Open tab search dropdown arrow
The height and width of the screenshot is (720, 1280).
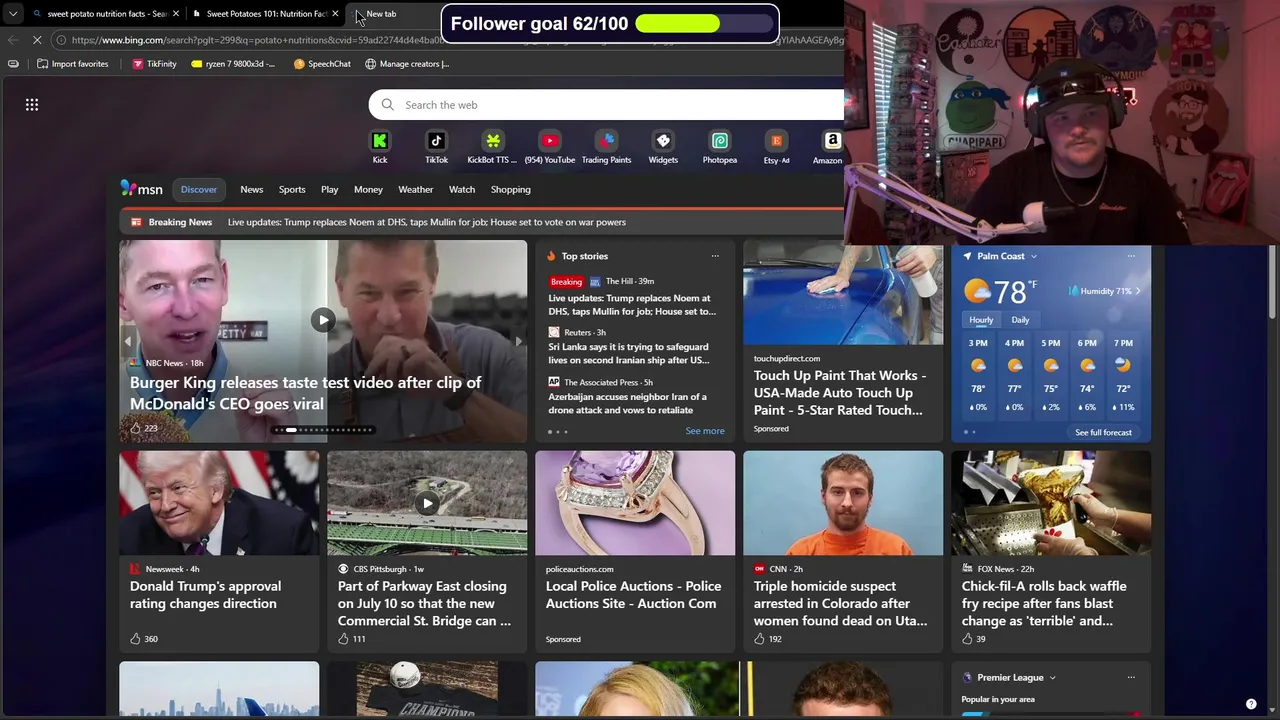click(x=13, y=14)
